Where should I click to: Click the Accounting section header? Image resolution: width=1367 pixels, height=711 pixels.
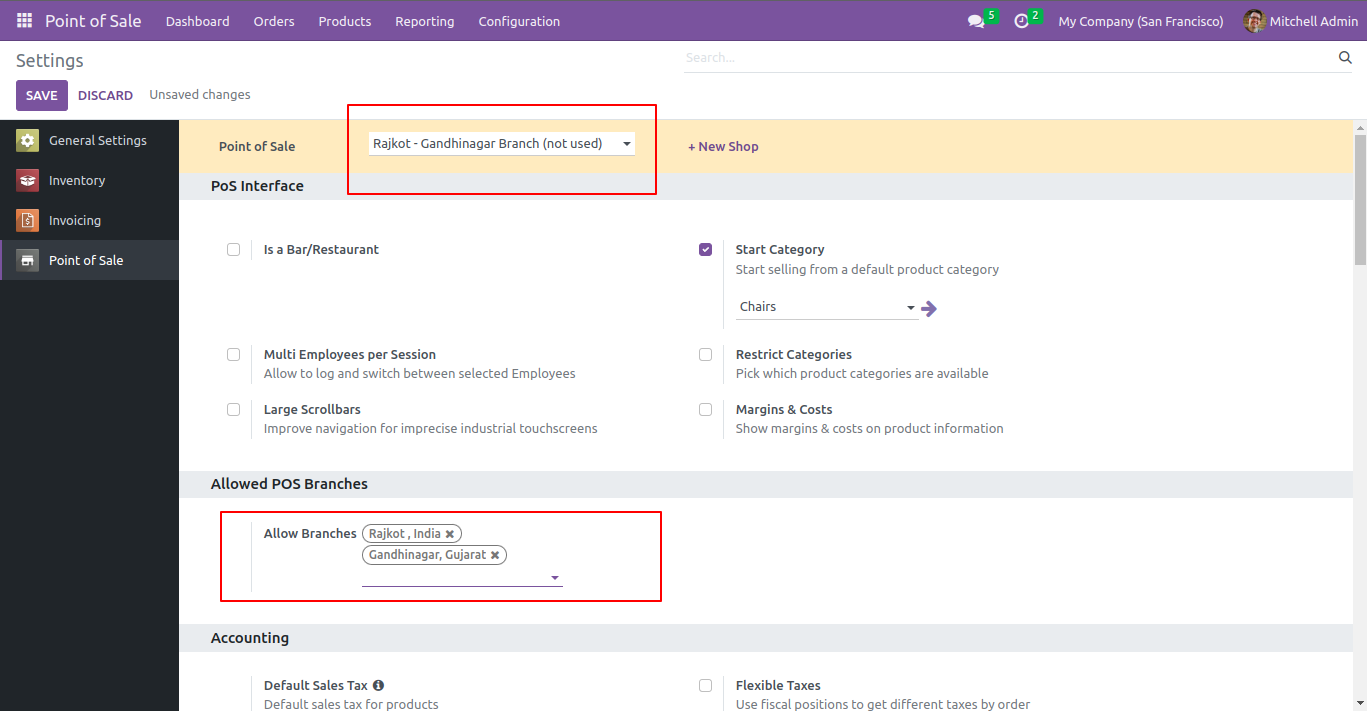(250, 638)
